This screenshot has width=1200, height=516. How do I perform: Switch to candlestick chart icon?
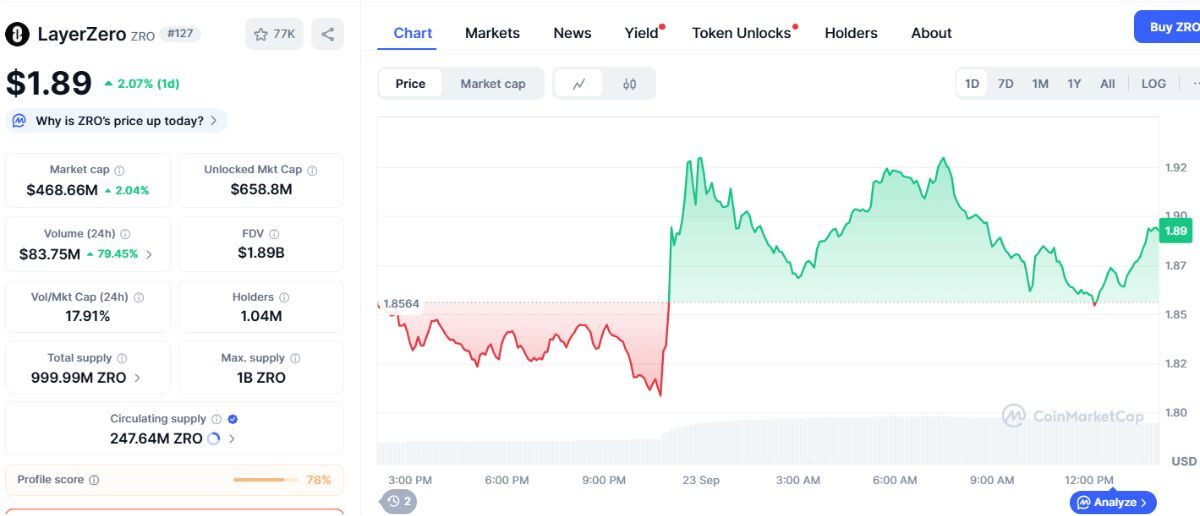[629, 84]
